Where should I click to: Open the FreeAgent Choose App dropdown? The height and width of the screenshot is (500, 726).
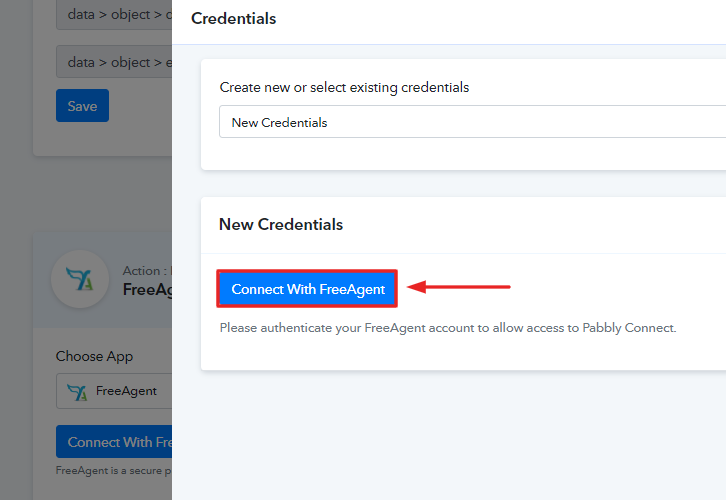click(114, 391)
